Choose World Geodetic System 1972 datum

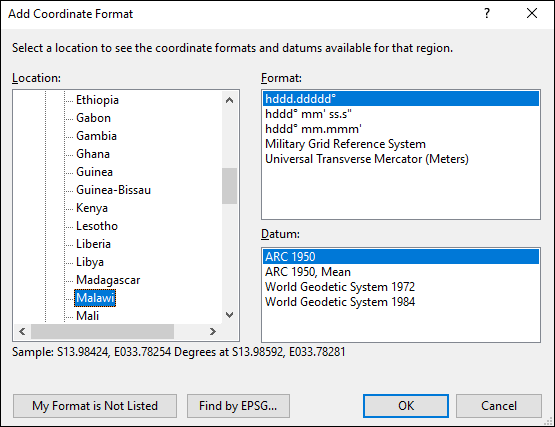(x=401, y=287)
